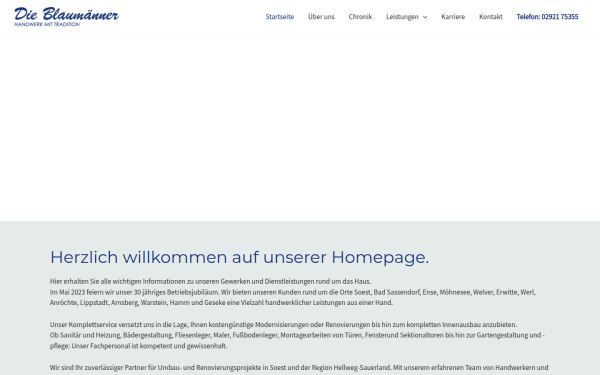Click the line beginning 'Ob Sanitär und Heizung'
The height and width of the screenshot is (375, 600).
297,335
